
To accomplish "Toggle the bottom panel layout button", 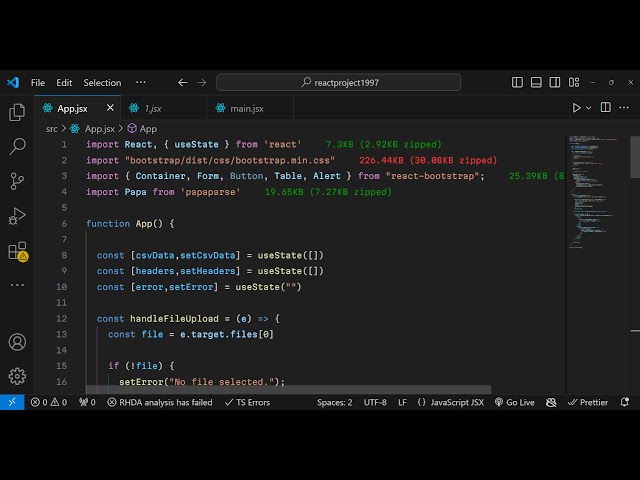I will (535, 82).
